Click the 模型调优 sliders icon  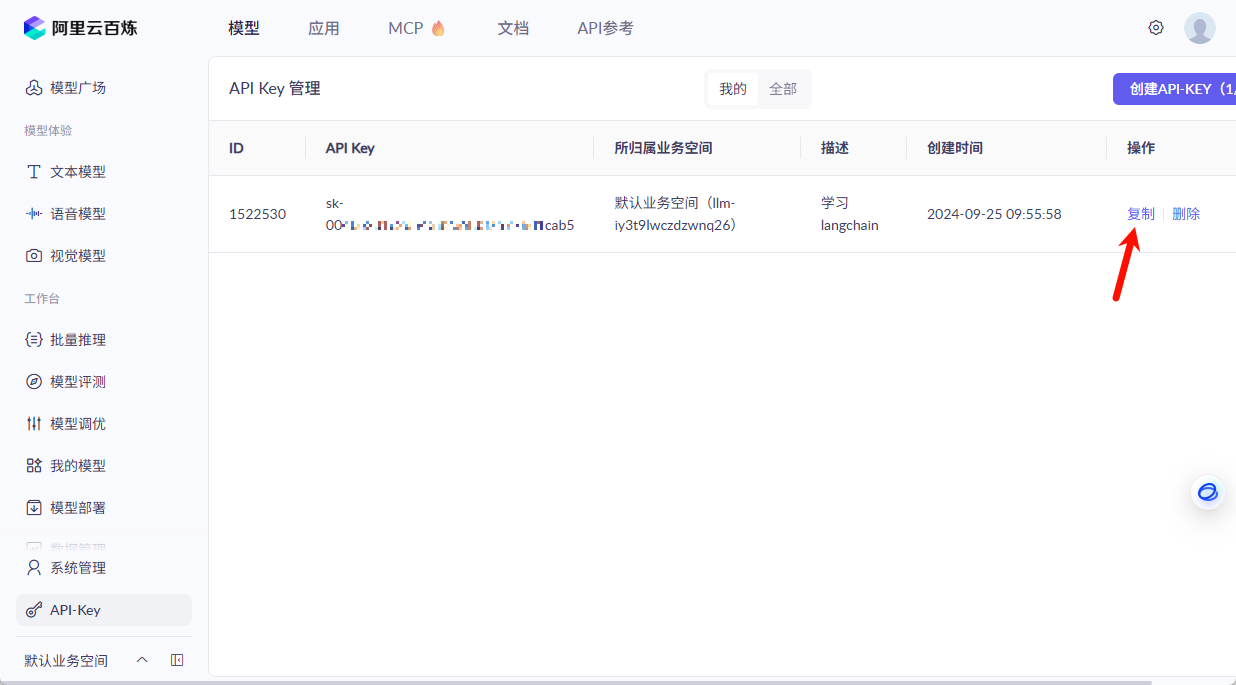point(34,424)
